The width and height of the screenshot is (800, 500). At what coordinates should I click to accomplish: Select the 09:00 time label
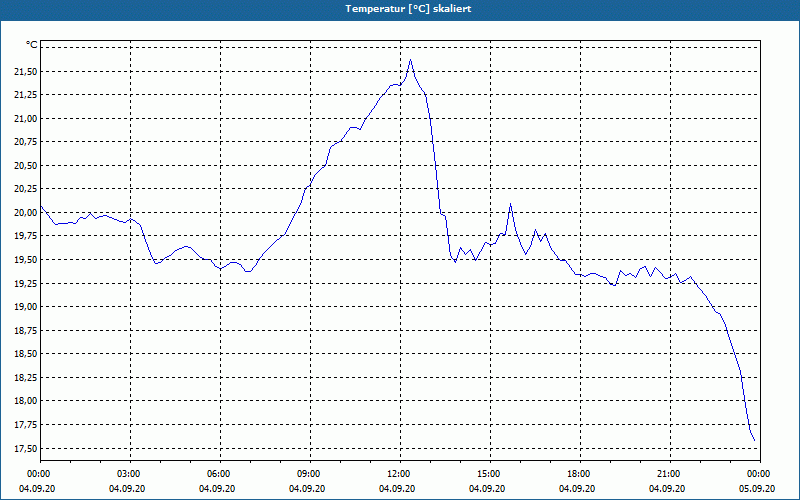[x=307, y=474]
